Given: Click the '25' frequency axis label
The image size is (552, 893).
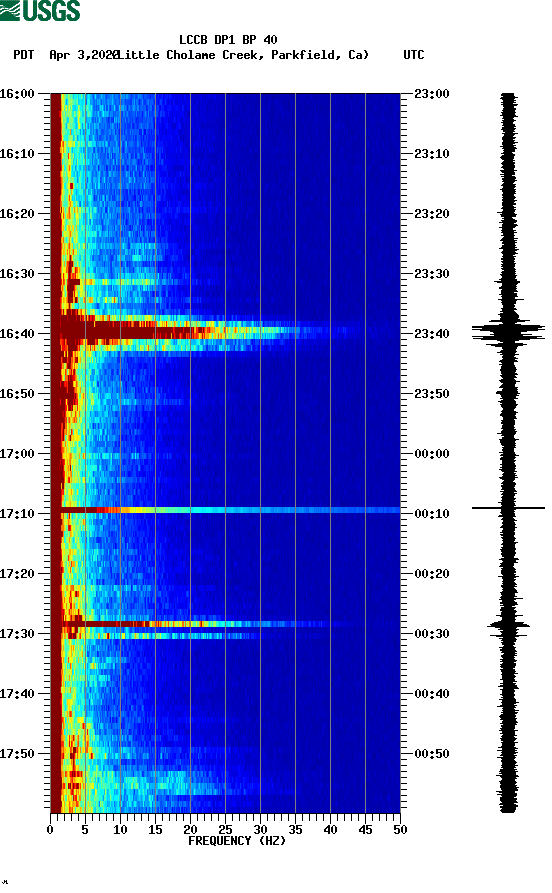Looking at the screenshot, I should click(x=226, y=830).
